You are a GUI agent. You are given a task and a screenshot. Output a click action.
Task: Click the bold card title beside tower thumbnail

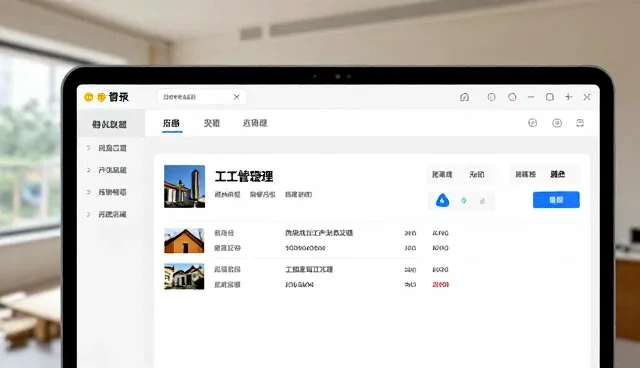pyautogui.click(x=244, y=177)
